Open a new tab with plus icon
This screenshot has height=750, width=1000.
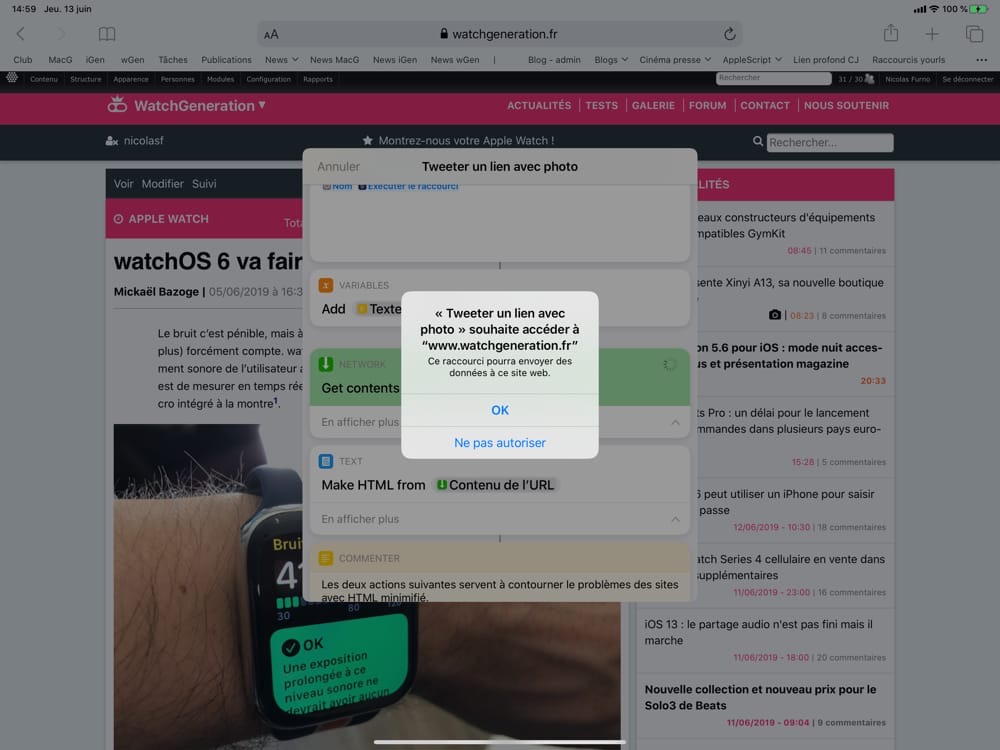(x=932, y=34)
